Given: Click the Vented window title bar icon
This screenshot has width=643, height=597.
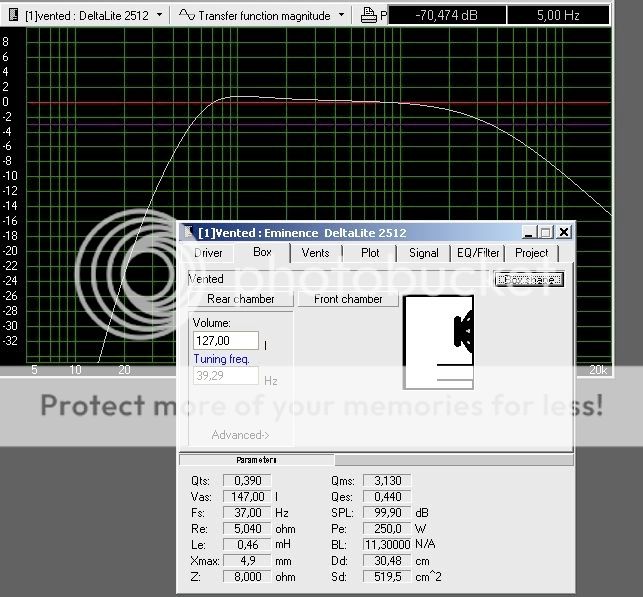Looking at the screenshot, I should pyautogui.click(x=189, y=232).
